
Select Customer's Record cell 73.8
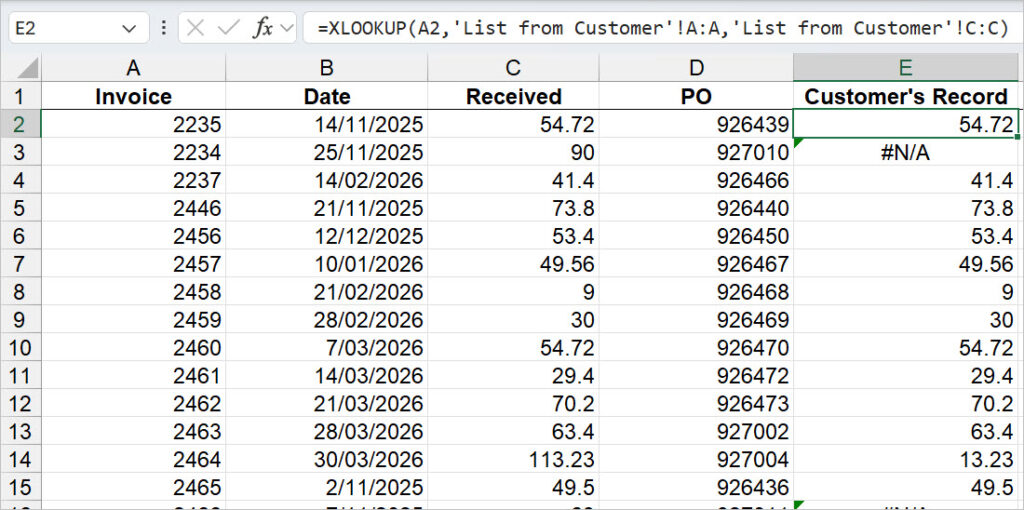pyautogui.click(x=906, y=208)
